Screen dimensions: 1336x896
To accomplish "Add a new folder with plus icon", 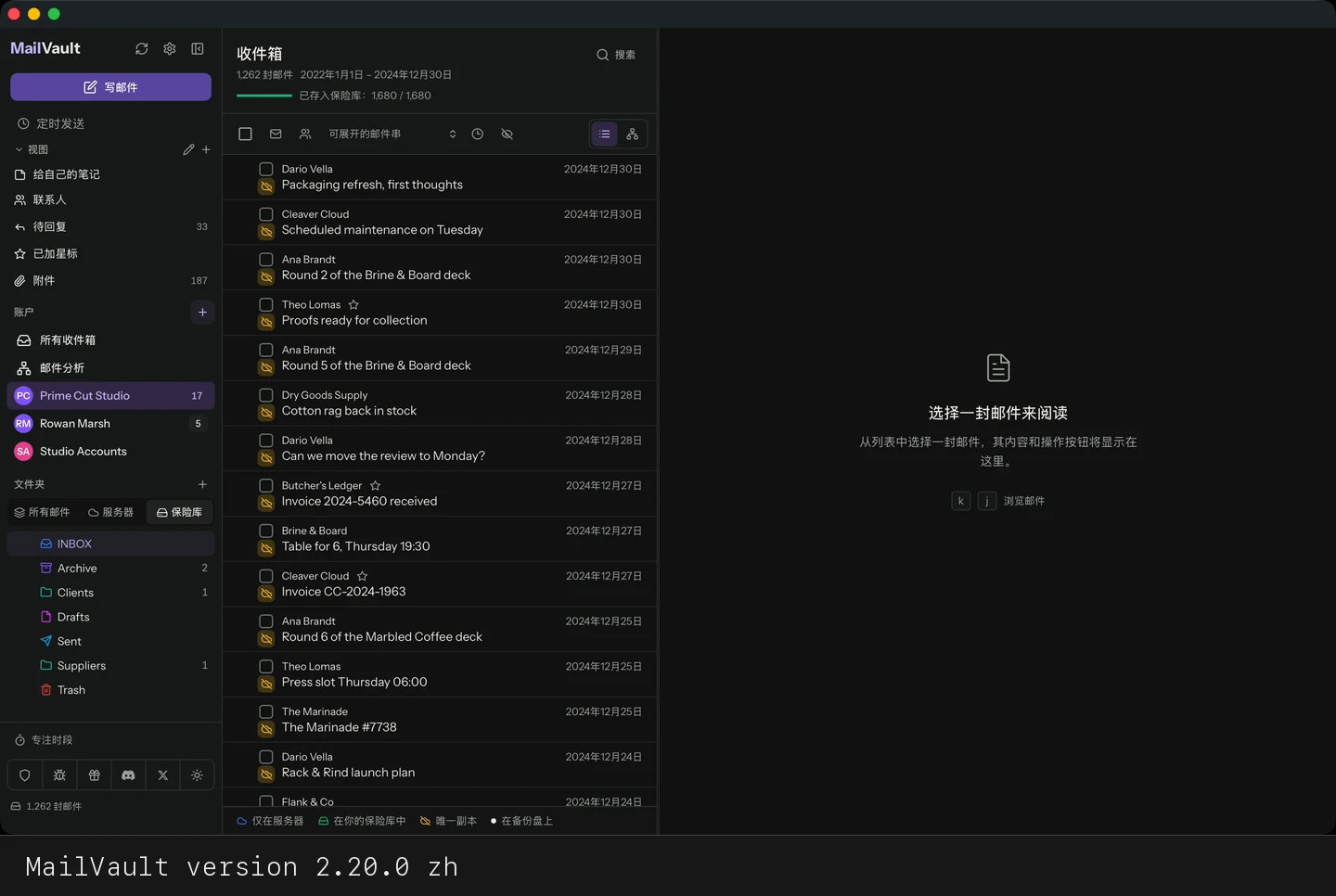I will click(x=202, y=484).
